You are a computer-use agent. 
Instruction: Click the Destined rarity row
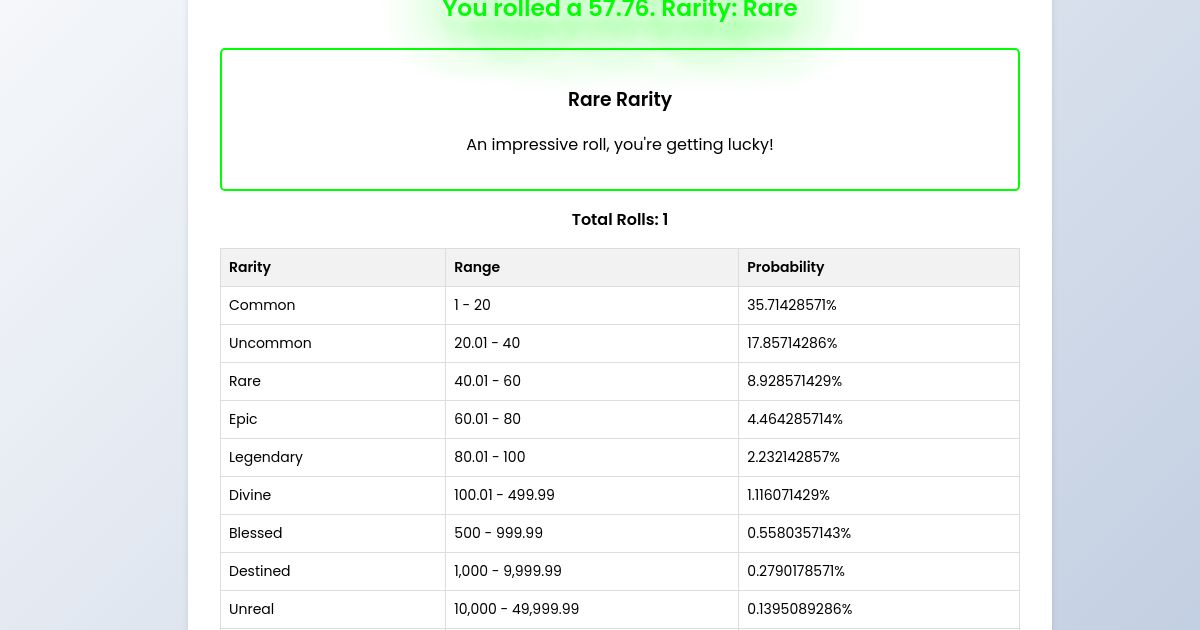259,571
